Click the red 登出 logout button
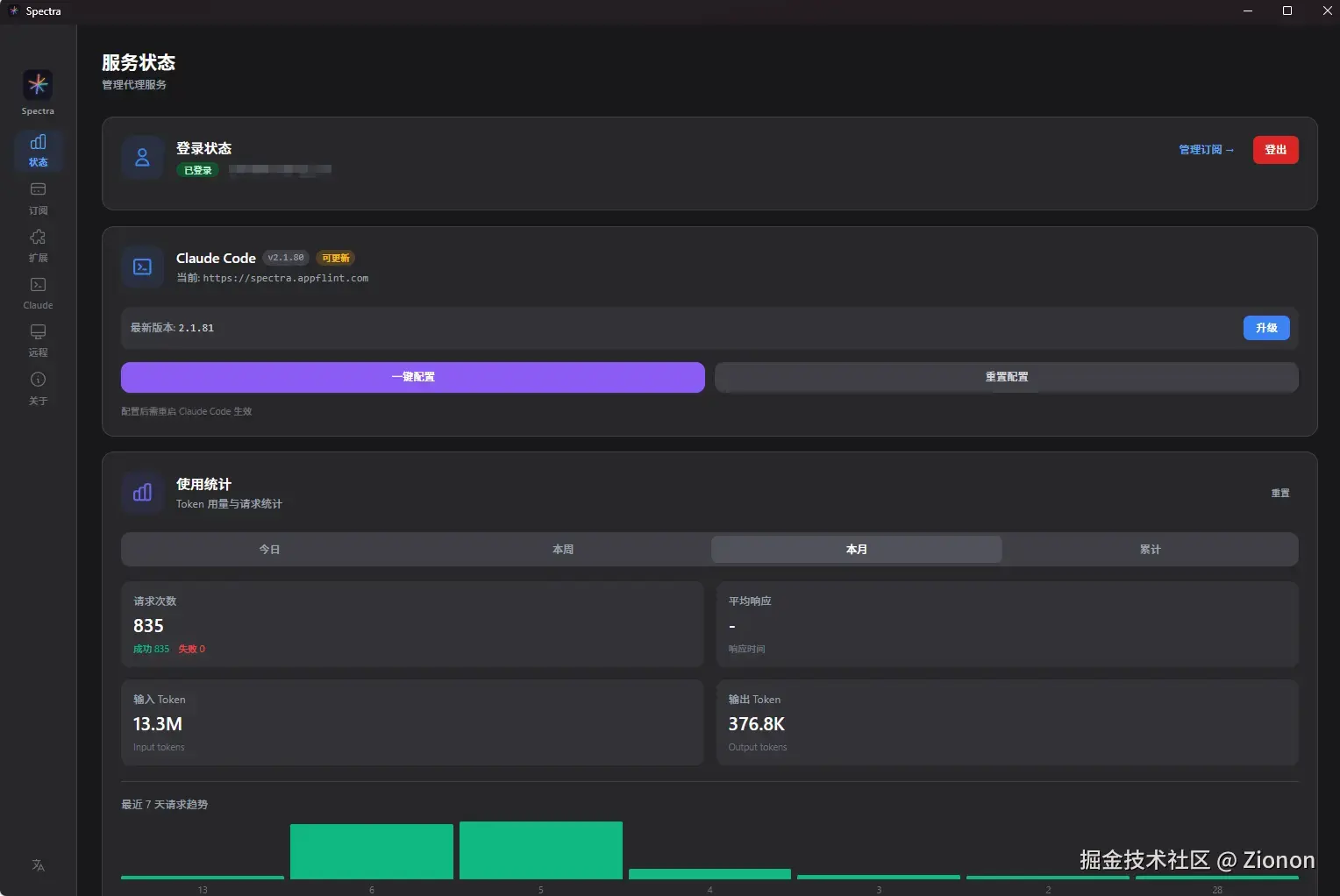 [x=1275, y=150]
